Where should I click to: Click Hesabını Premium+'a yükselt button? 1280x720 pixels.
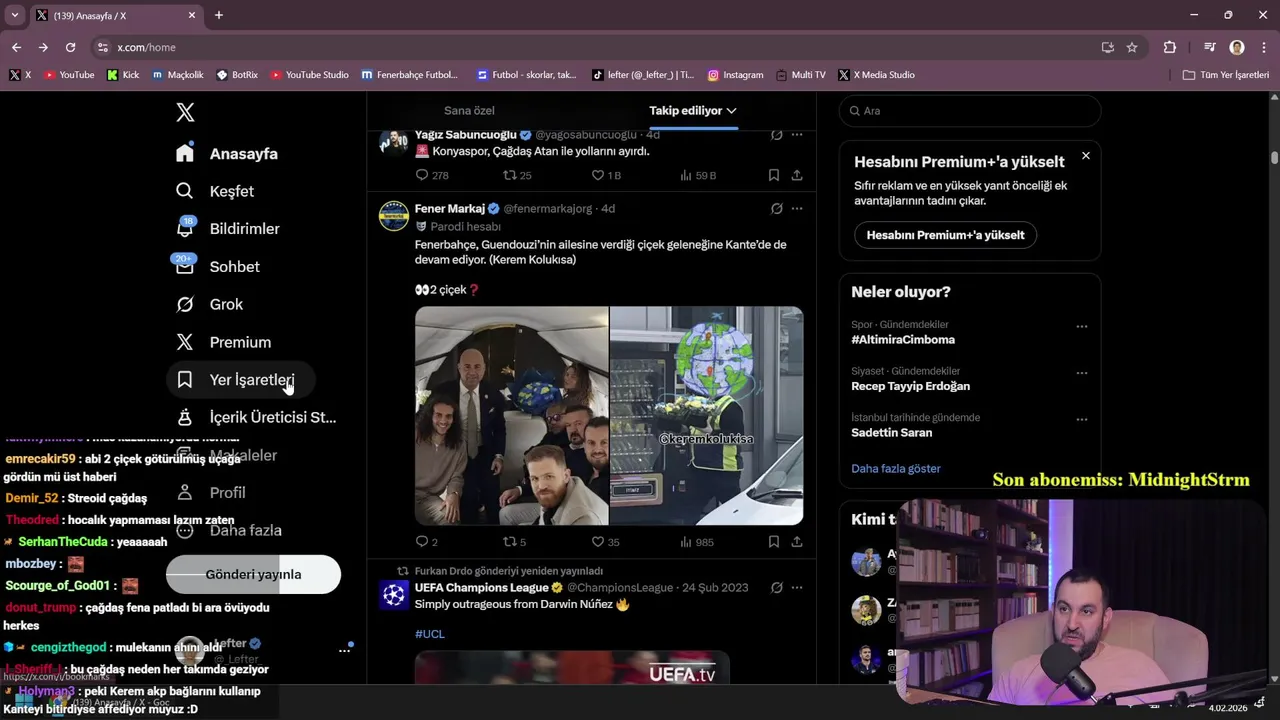[x=945, y=235]
